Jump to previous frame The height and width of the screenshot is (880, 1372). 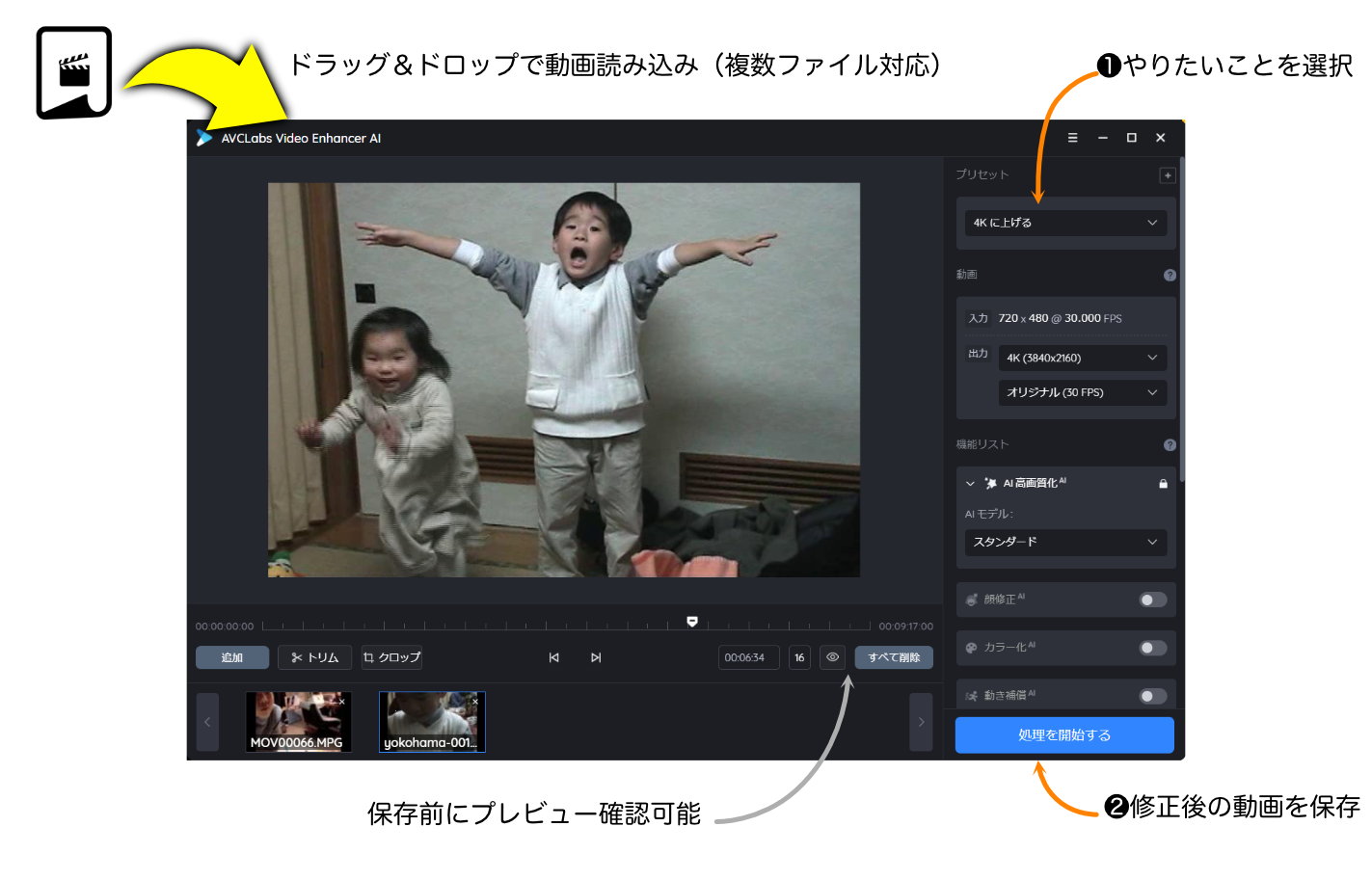[553, 657]
